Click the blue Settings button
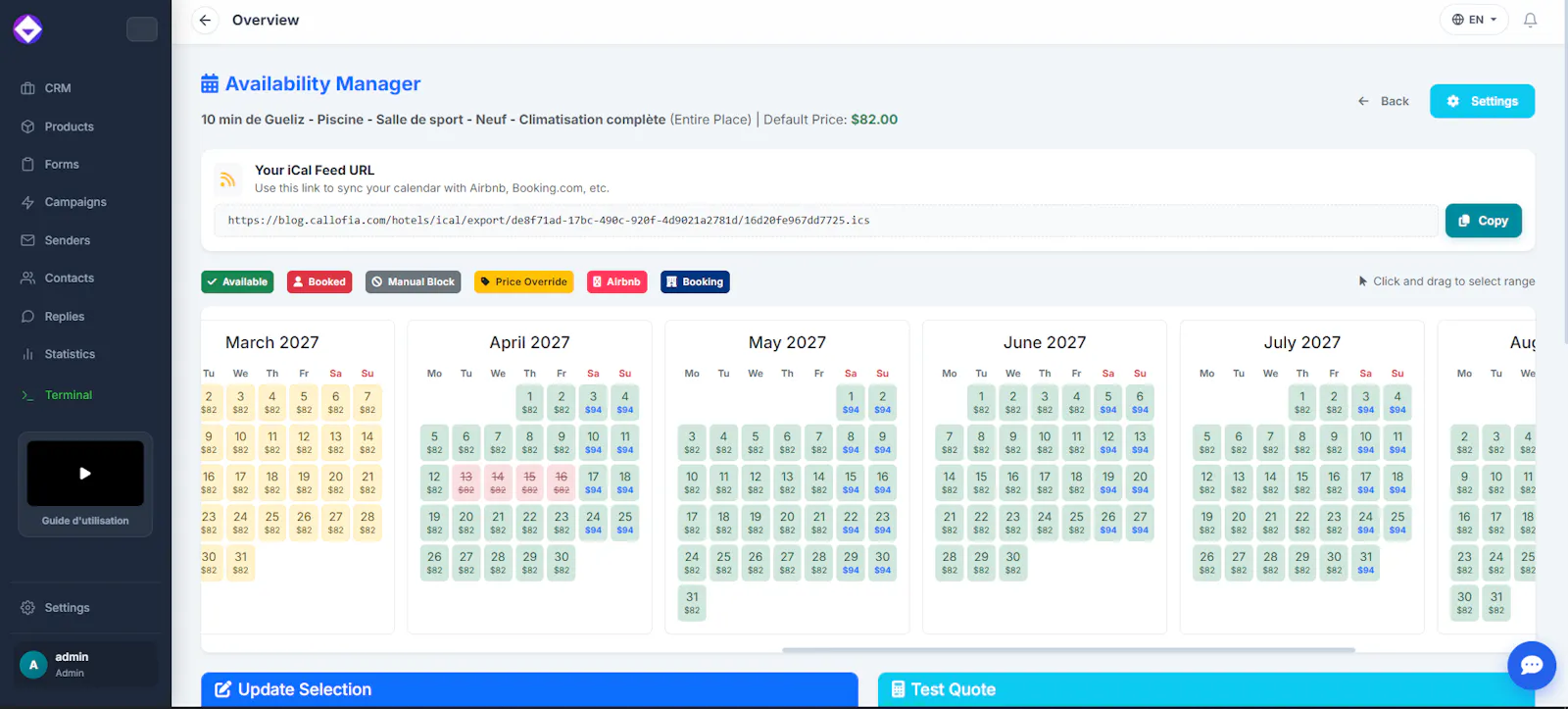 point(1482,101)
